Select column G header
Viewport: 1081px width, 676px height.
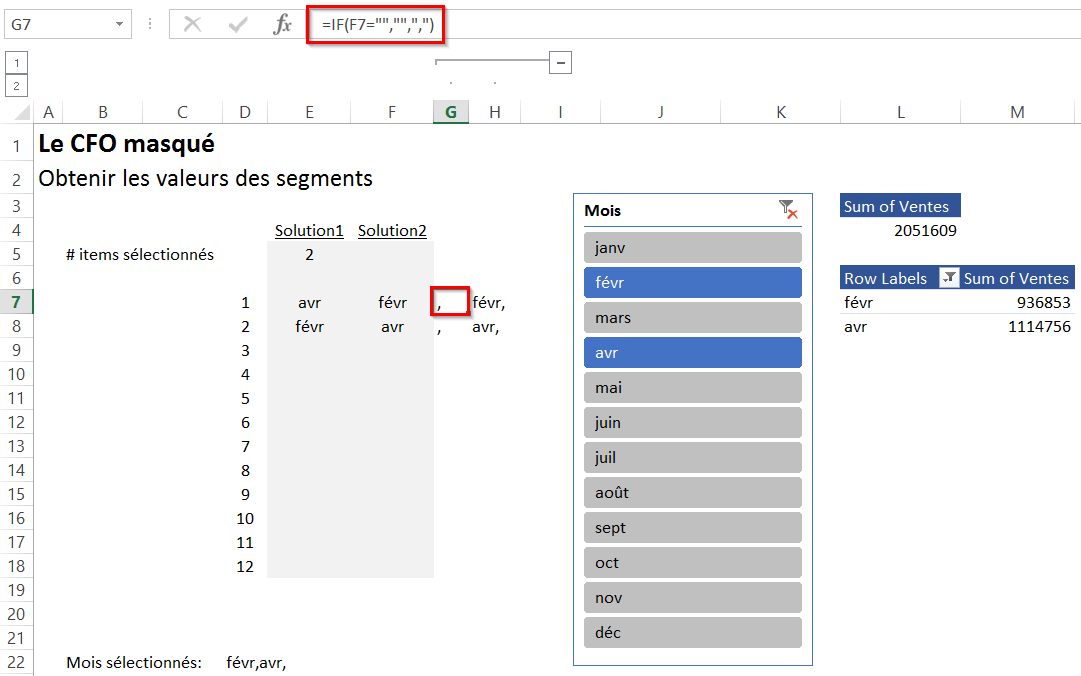point(451,112)
